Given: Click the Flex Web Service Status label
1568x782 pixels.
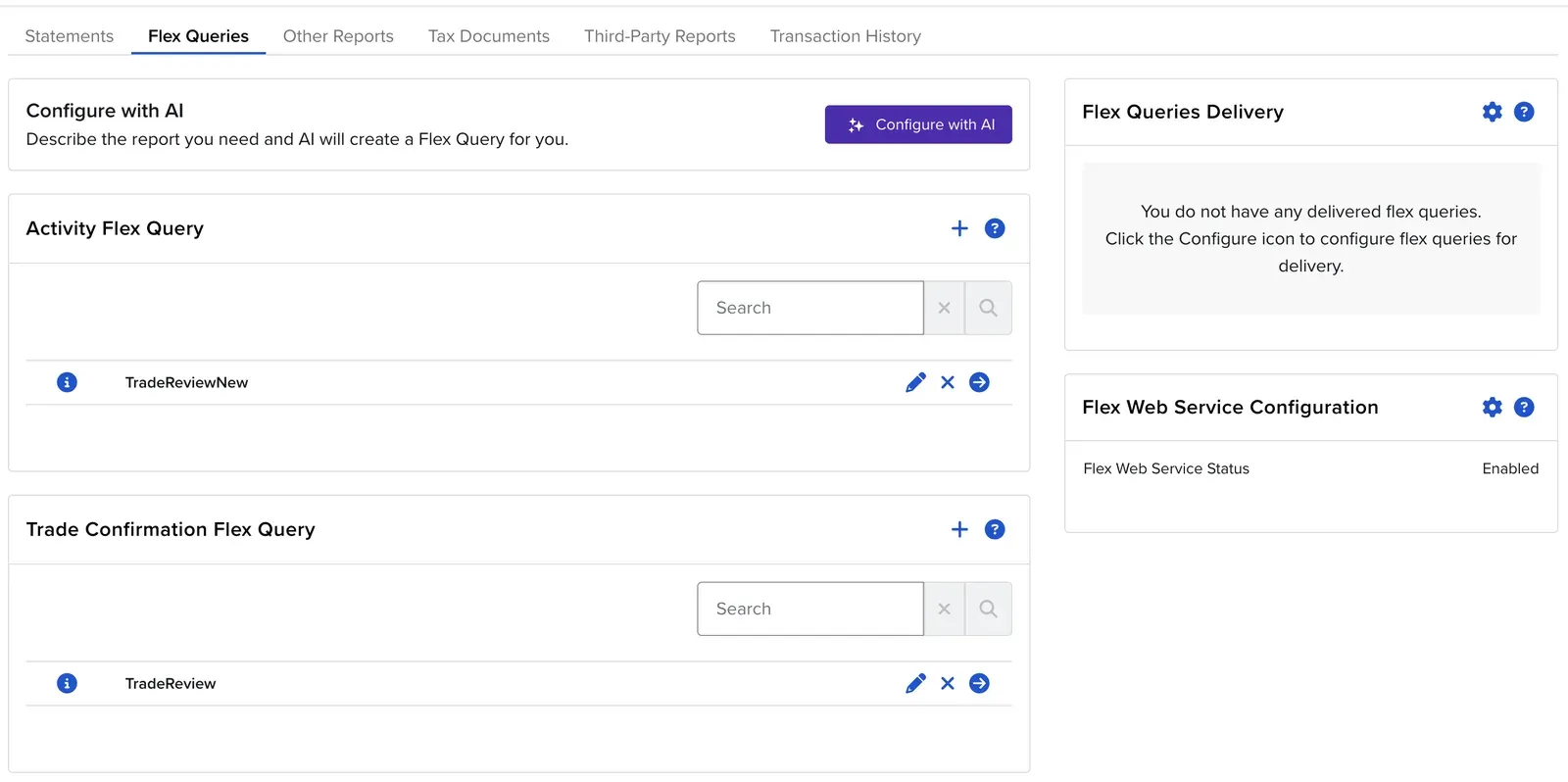Looking at the screenshot, I should 1166,468.
